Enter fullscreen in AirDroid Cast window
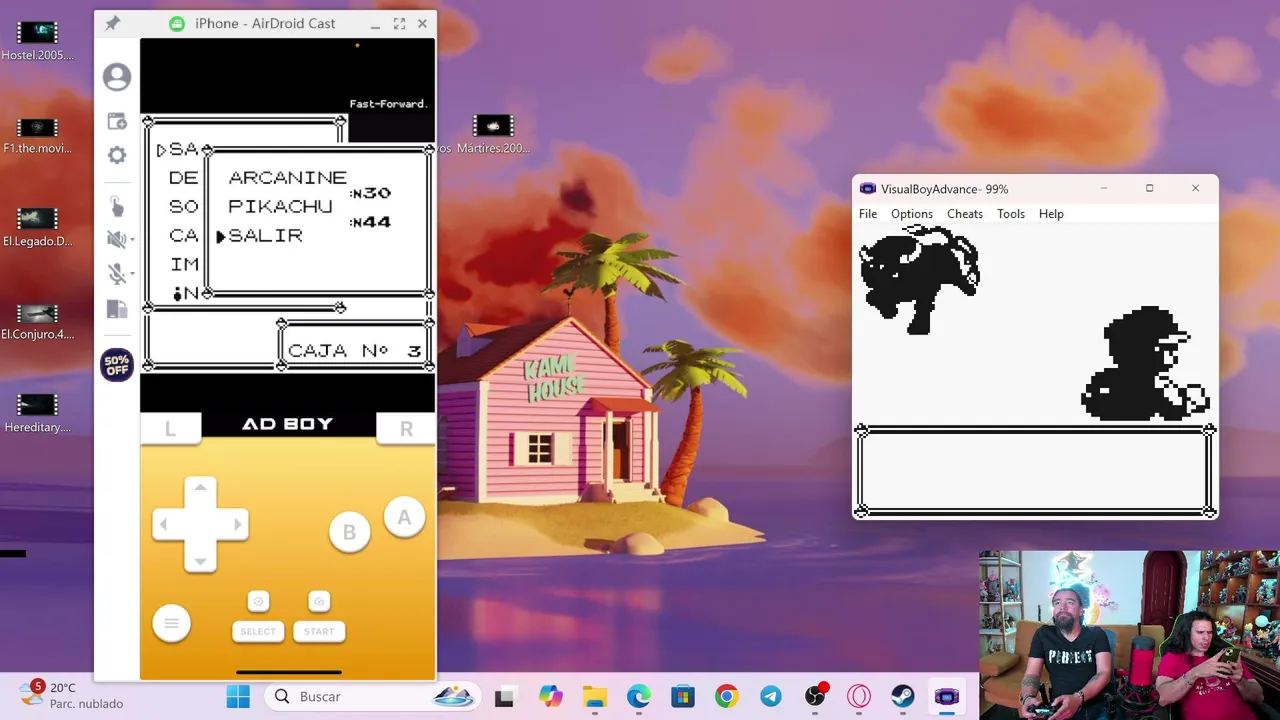Screen dimensions: 1280x720 (399, 23)
